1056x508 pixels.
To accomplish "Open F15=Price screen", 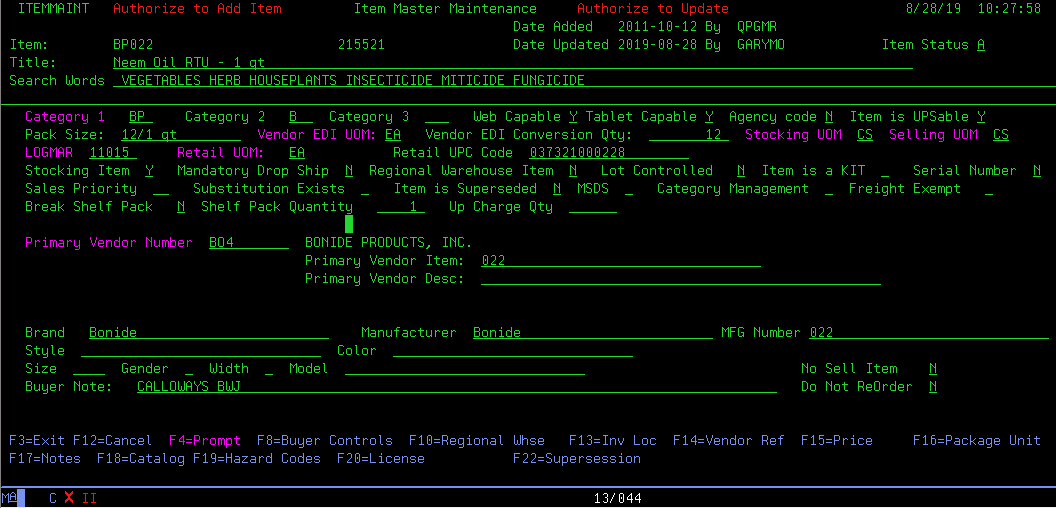I will (x=836, y=441).
